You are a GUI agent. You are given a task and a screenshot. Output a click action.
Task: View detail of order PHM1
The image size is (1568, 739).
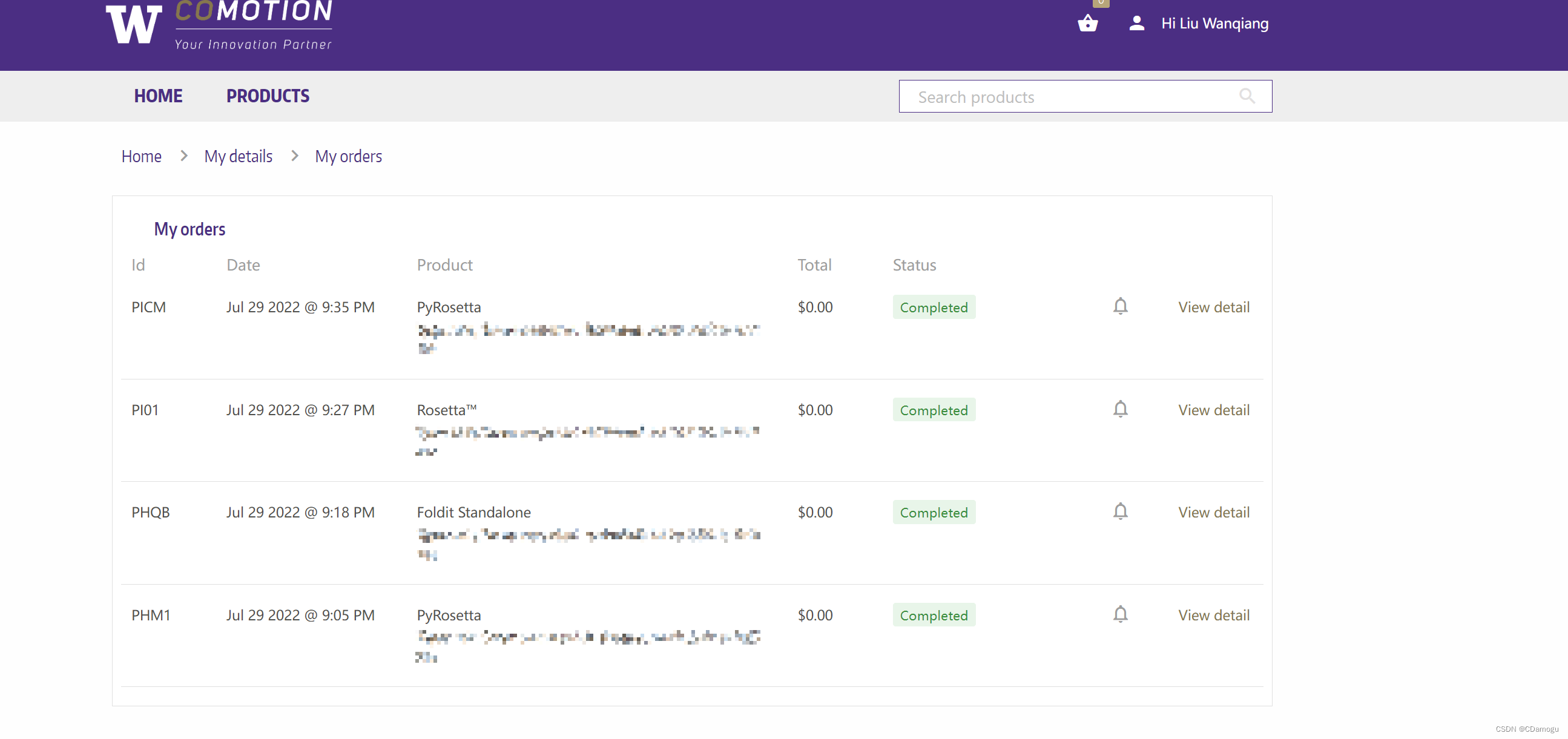tap(1213, 616)
